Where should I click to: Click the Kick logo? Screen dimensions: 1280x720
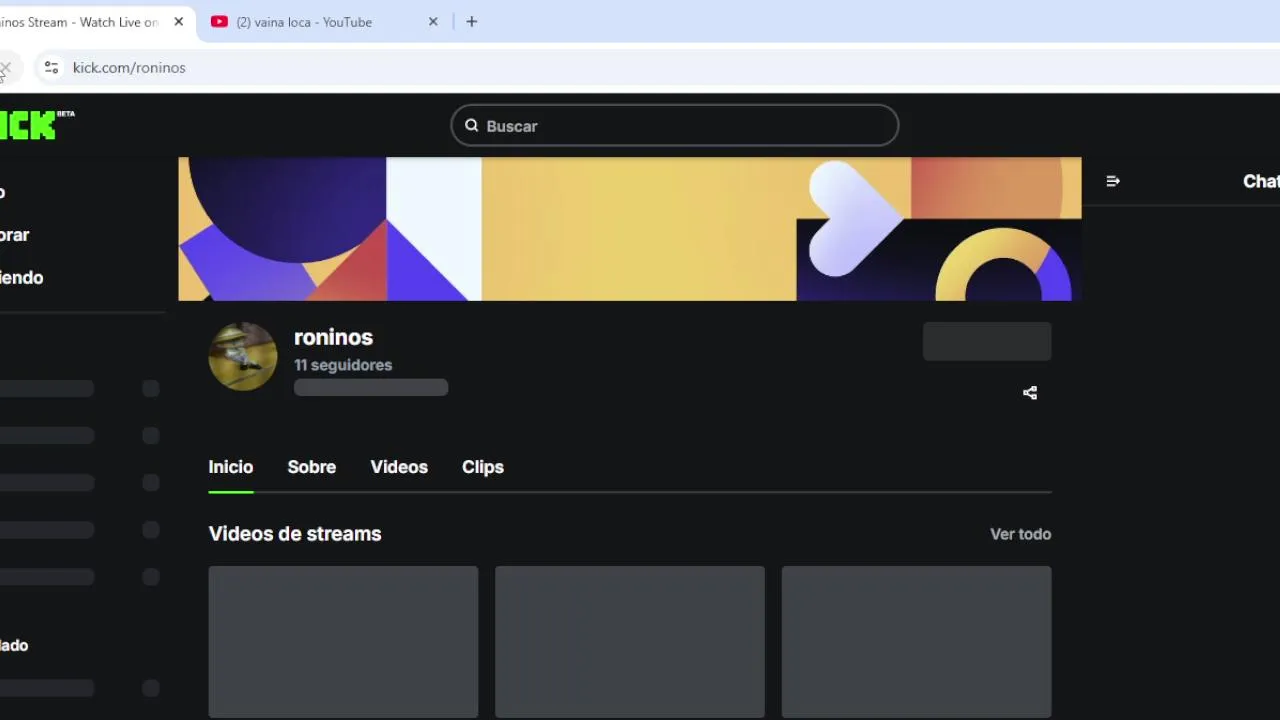[35, 125]
